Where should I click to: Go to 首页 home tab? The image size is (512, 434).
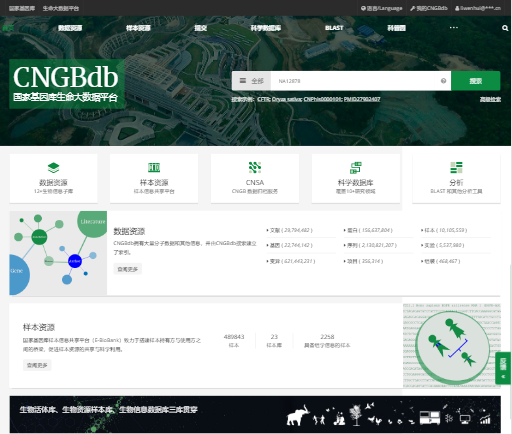[x=8, y=28]
